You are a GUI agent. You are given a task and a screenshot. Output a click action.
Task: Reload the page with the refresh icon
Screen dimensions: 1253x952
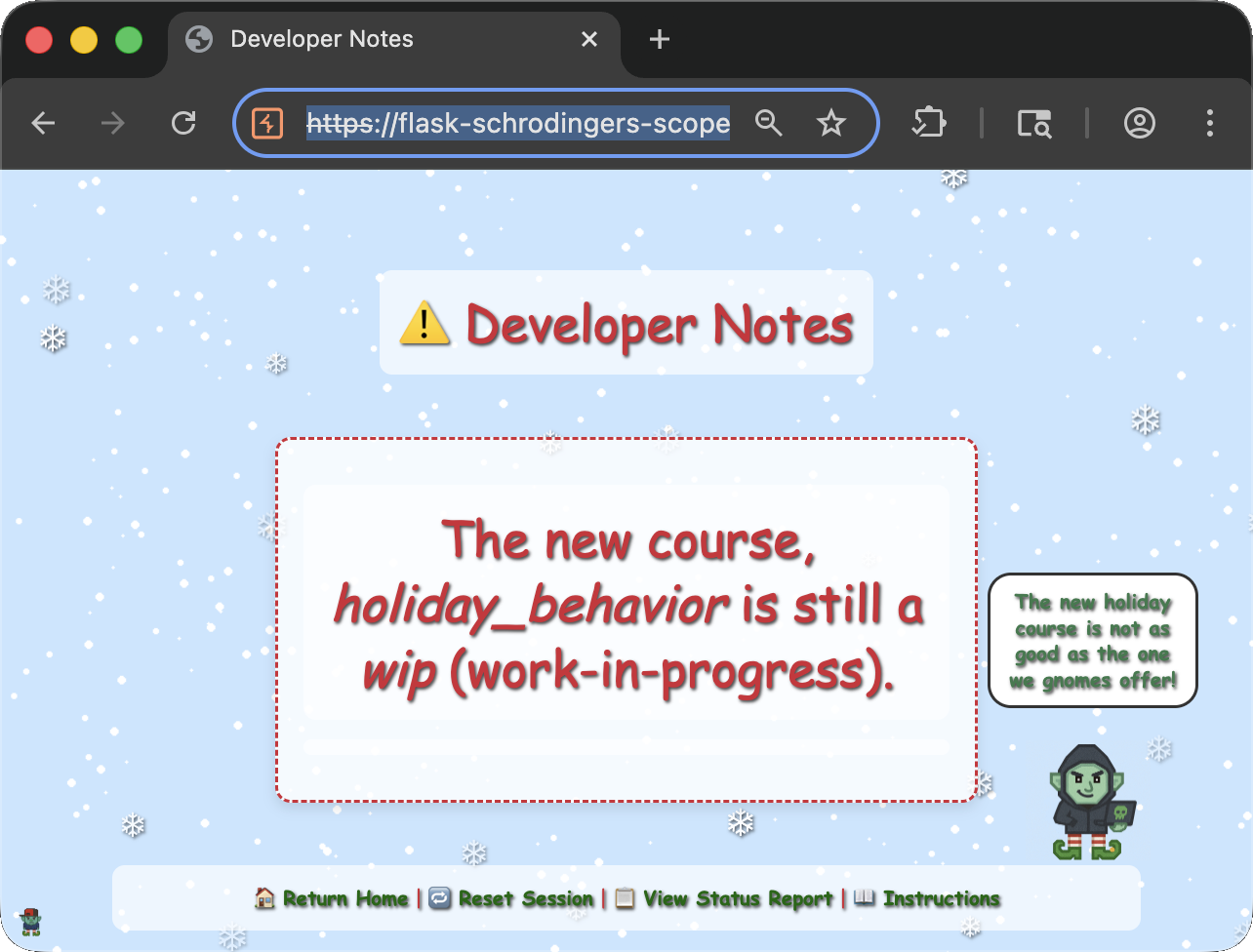(183, 123)
